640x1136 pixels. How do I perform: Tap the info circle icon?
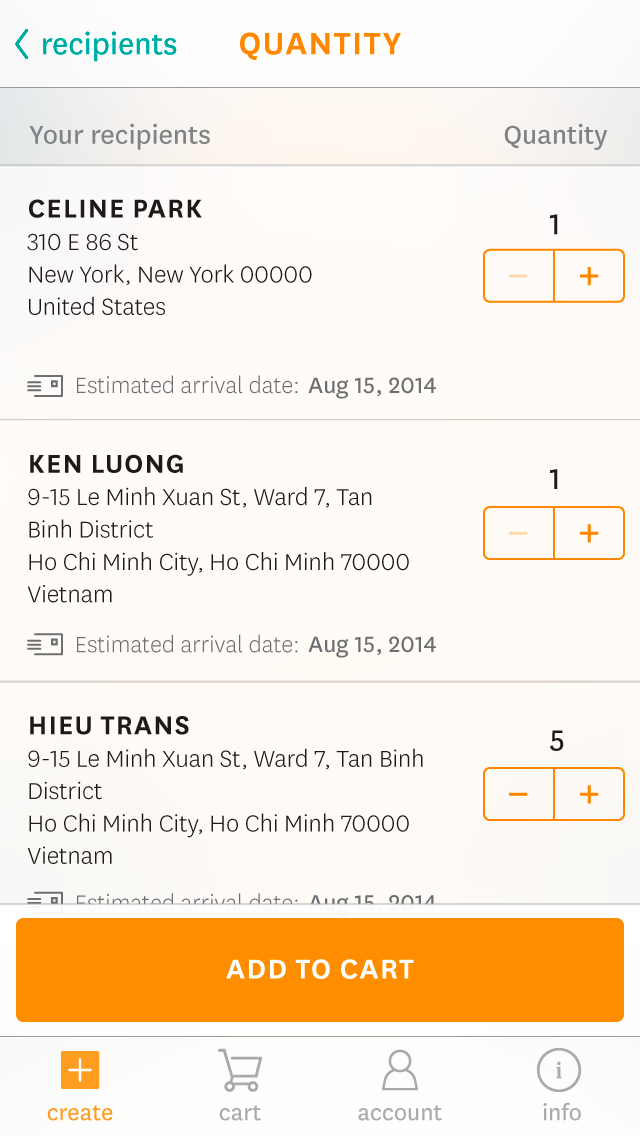tap(559, 1070)
